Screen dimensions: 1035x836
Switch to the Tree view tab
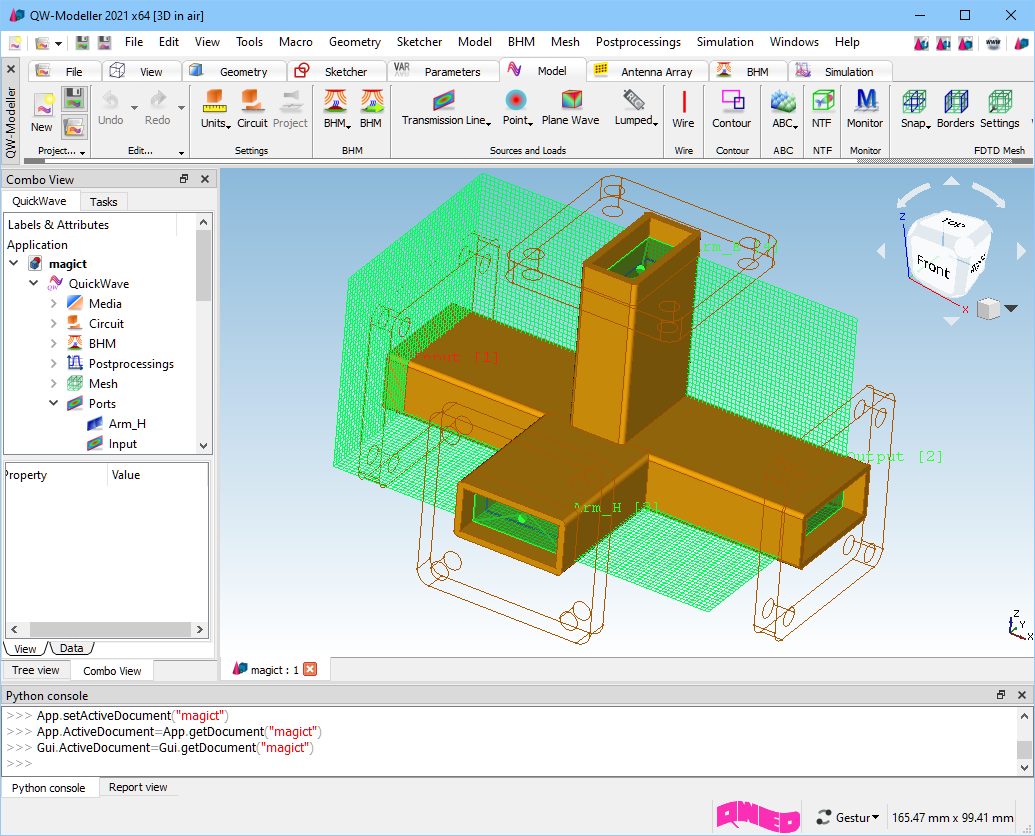point(36,670)
